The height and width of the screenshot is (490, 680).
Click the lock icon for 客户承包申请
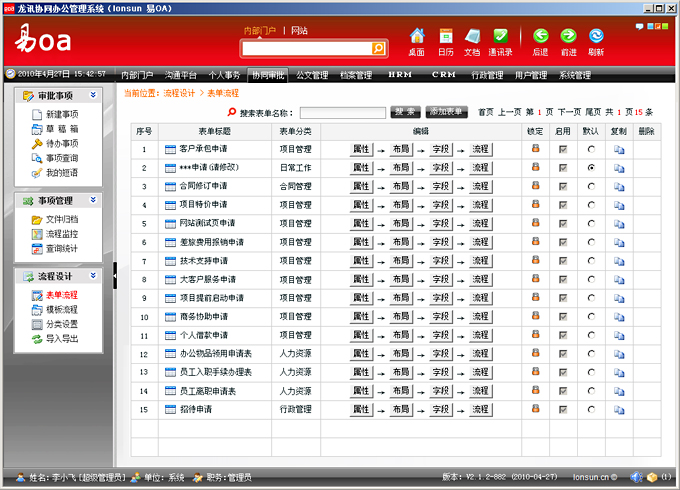[x=536, y=148]
